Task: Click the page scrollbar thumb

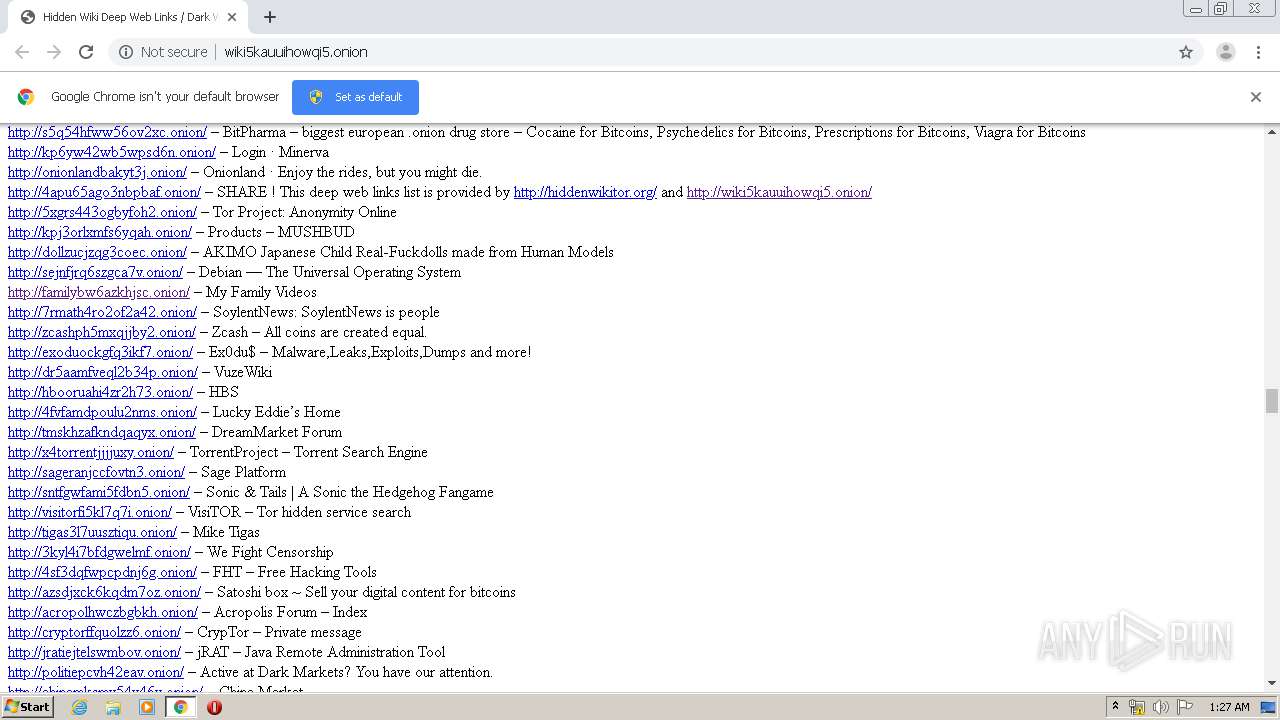Action: 1272,401
